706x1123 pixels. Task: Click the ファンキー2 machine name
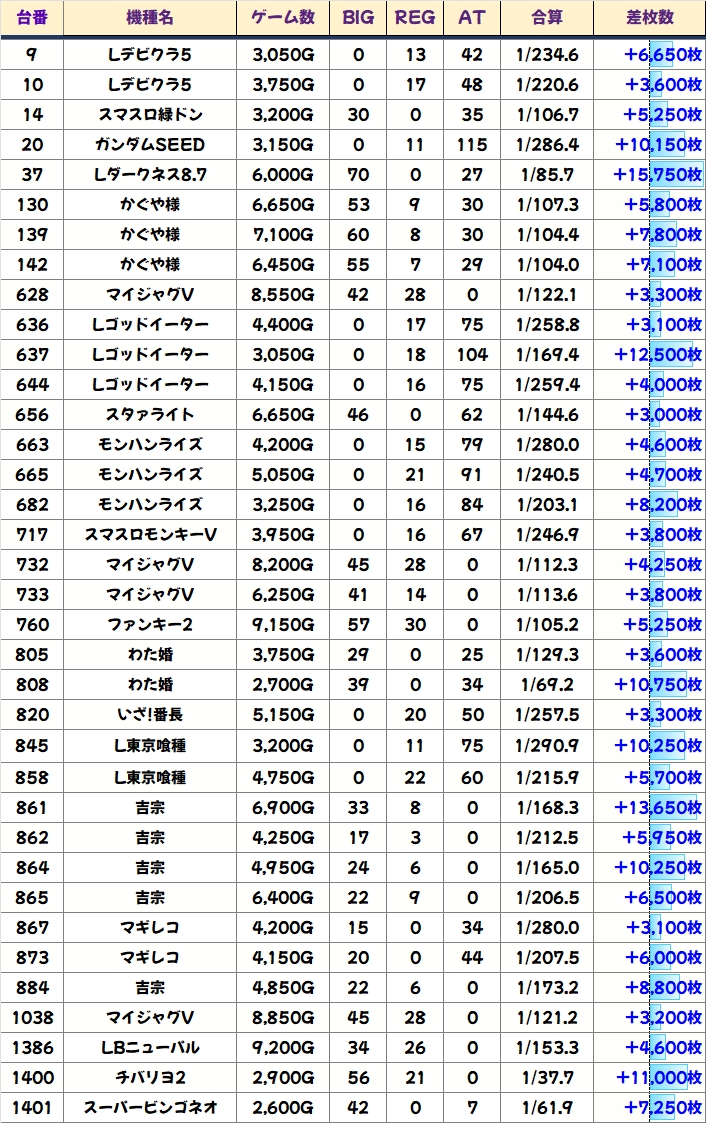pos(150,625)
